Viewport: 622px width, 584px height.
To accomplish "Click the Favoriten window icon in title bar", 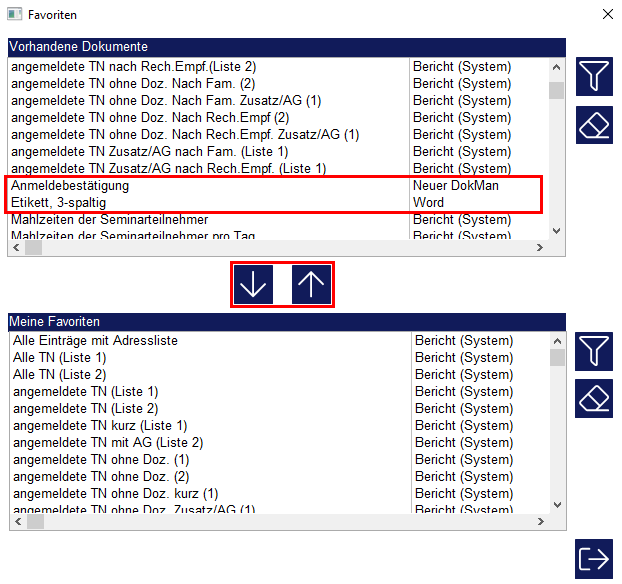I will pyautogui.click(x=15, y=16).
